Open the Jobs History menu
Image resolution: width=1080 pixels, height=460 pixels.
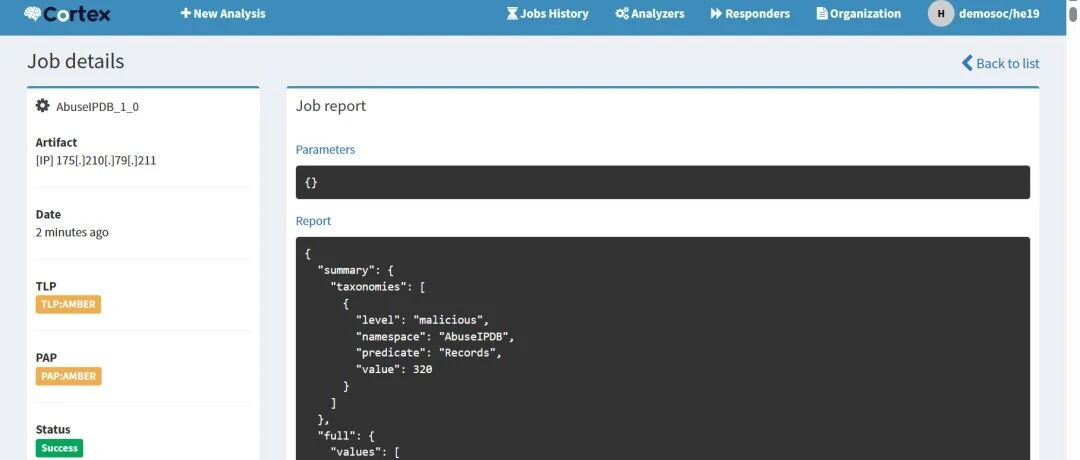(548, 14)
